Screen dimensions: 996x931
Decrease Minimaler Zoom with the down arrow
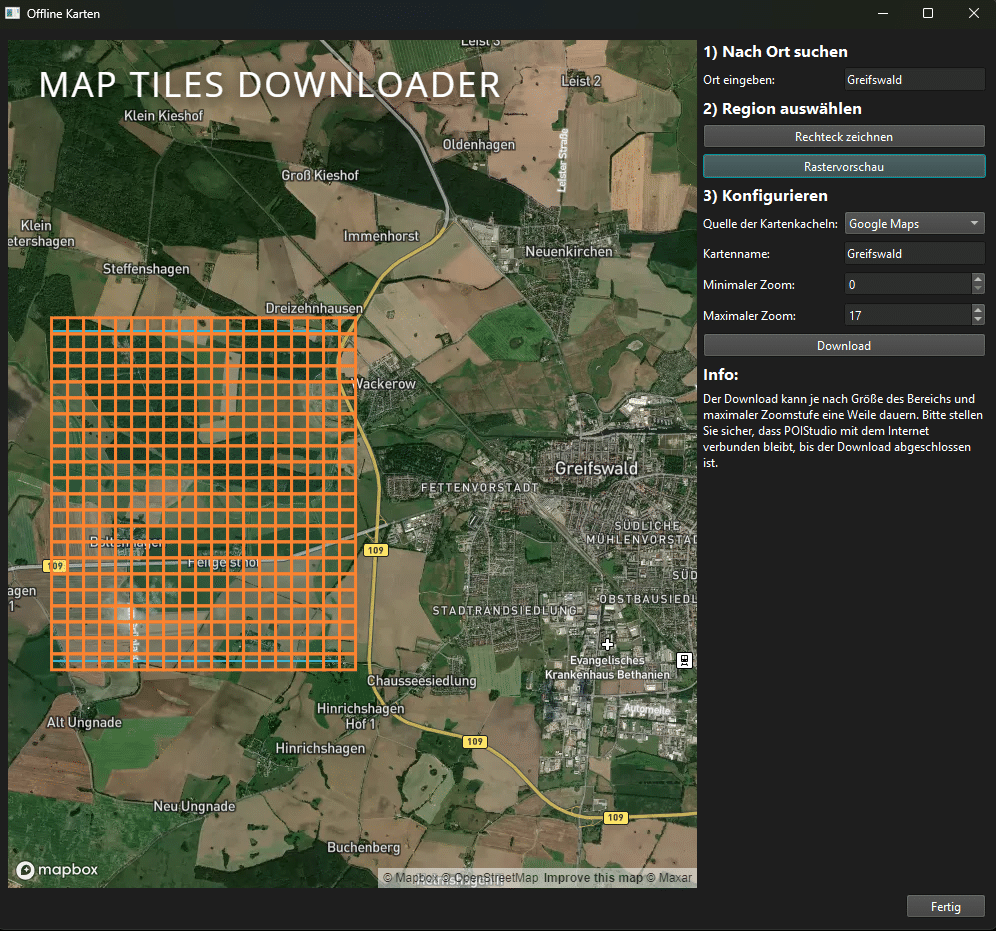(977, 291)
